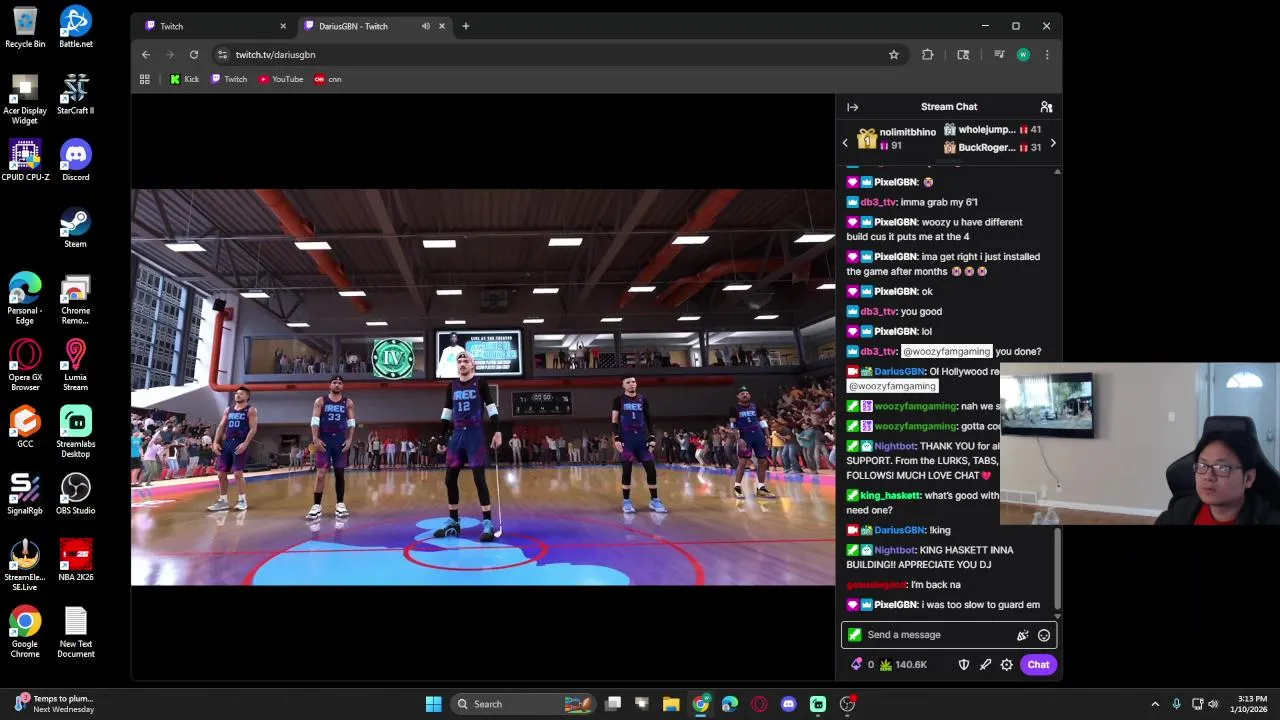
Task: Open Kick bookmark
Action: click(185, 79)
